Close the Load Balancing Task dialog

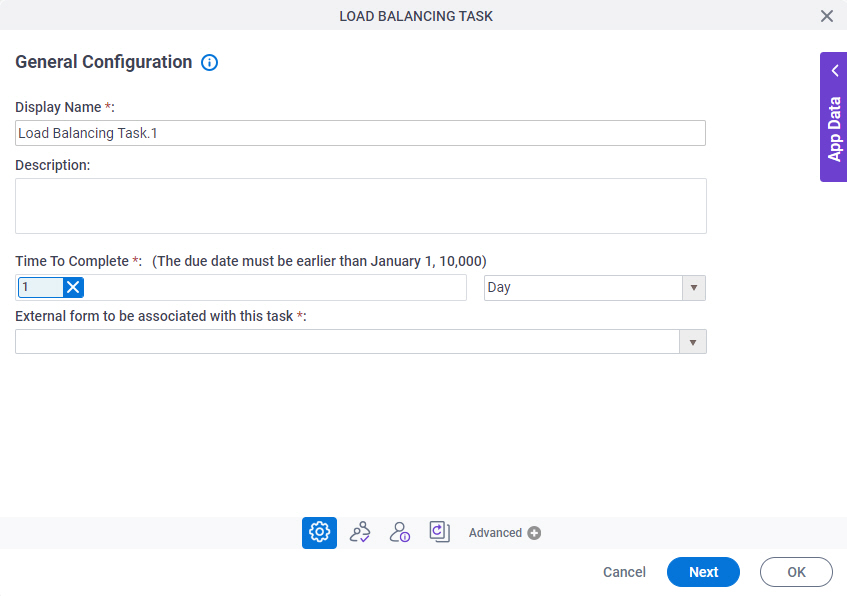[826, 16]
